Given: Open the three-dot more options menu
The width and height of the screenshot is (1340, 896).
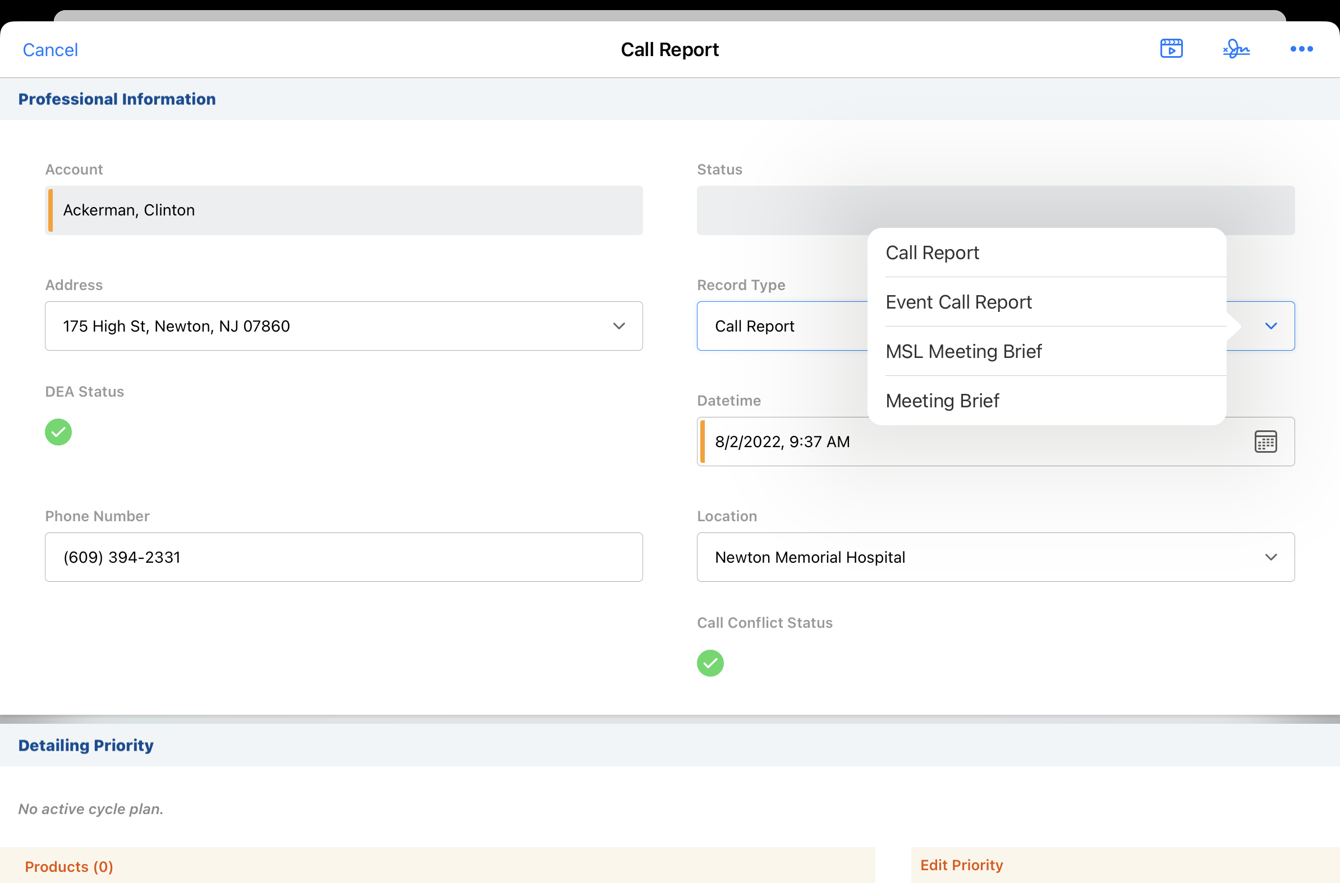Looking at the screenshot, I should [x=1301, y=49].
